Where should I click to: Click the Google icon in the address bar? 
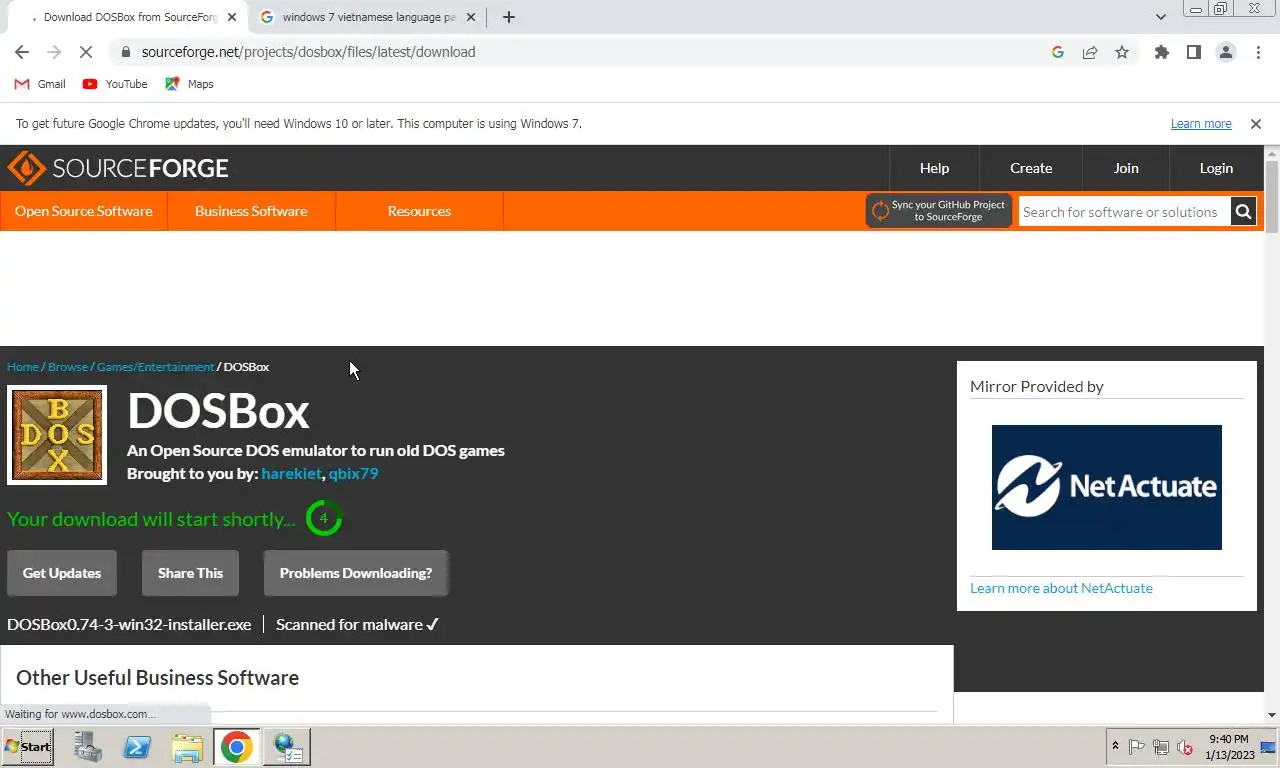[1058, 52]
